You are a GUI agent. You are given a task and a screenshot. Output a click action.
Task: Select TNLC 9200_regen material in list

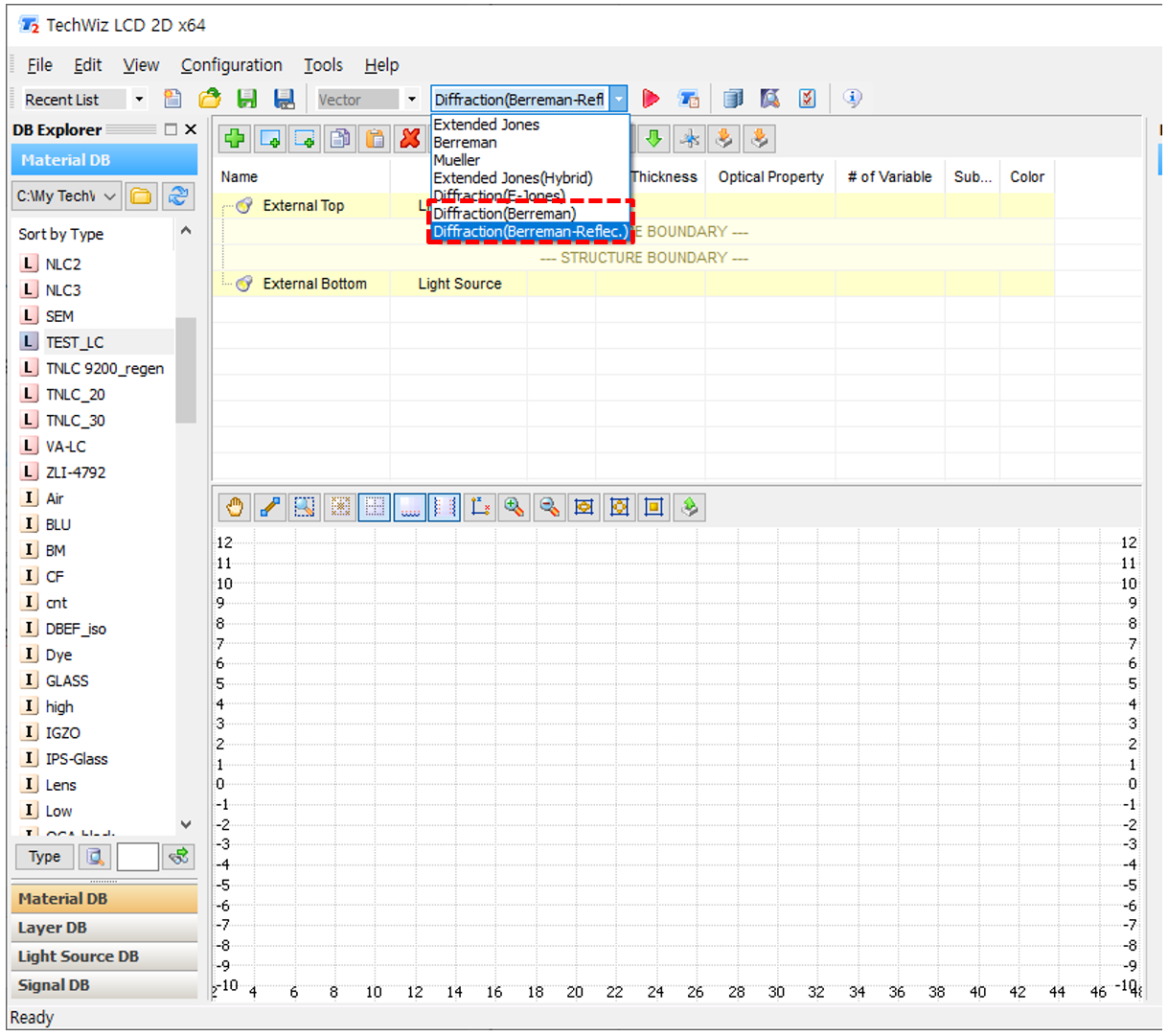[x=104, y=368]
